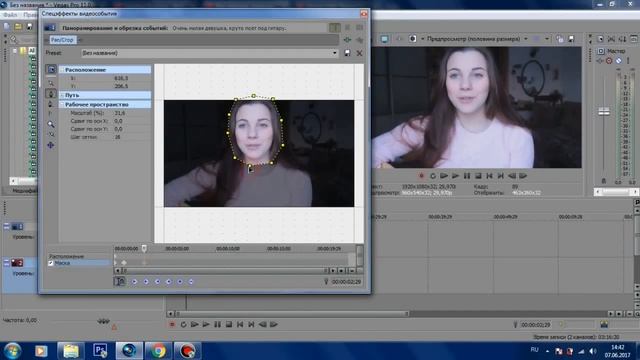Click Pause in main timeline transport bar
This screenshot has width=640, height=360.
coord(218,324)
